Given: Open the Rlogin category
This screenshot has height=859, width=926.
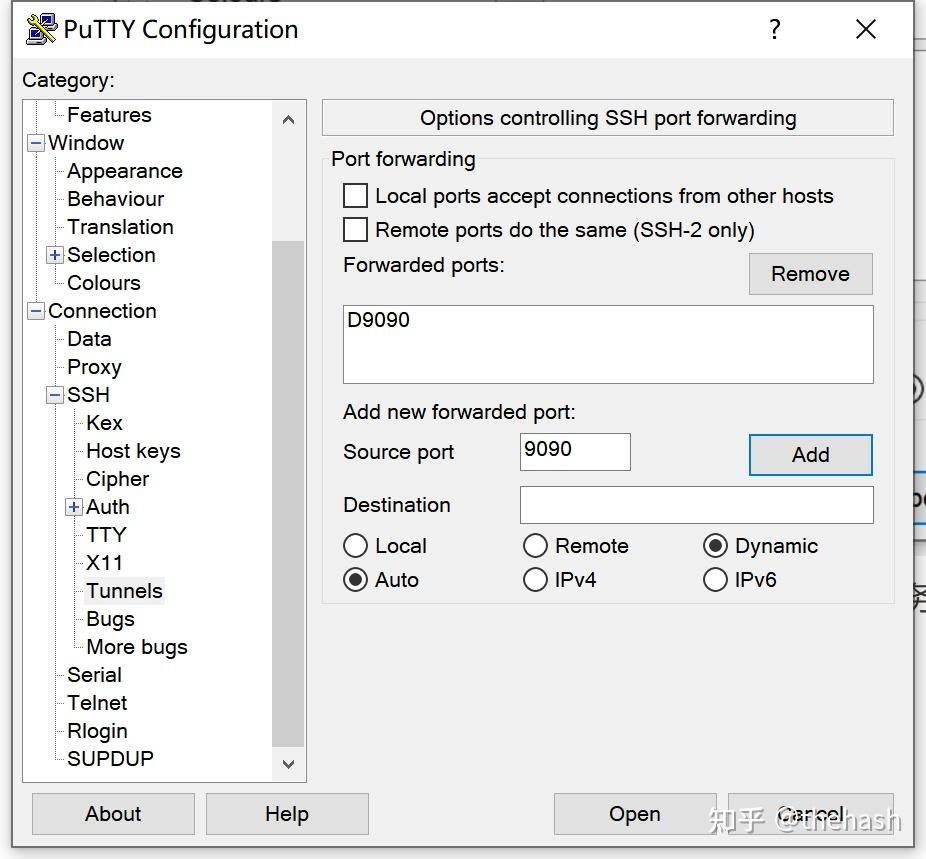Looking at the screenshot, I should pyautogui.click(x=97, y=731).
